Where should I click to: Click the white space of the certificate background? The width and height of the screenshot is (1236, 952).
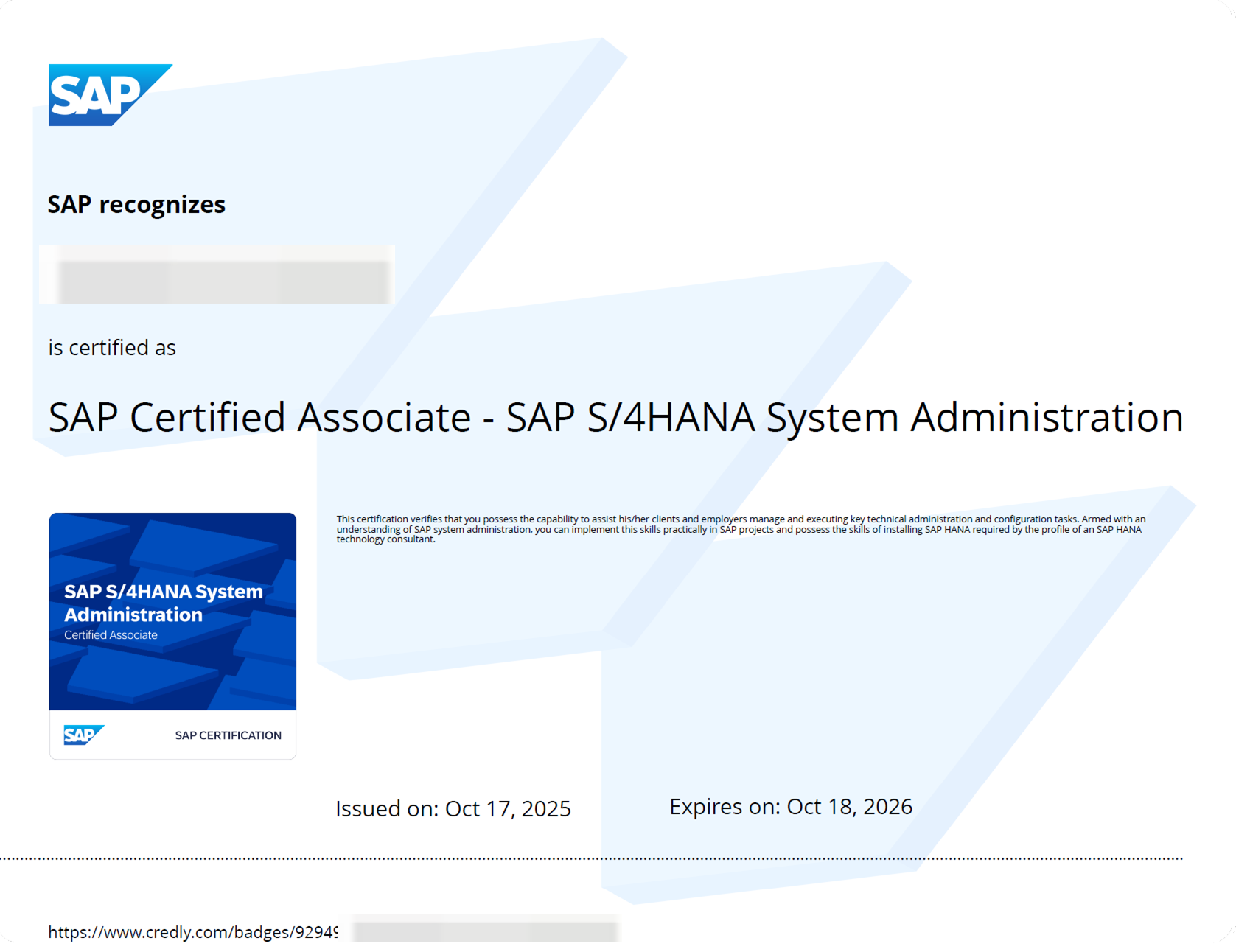(1069, 184)
